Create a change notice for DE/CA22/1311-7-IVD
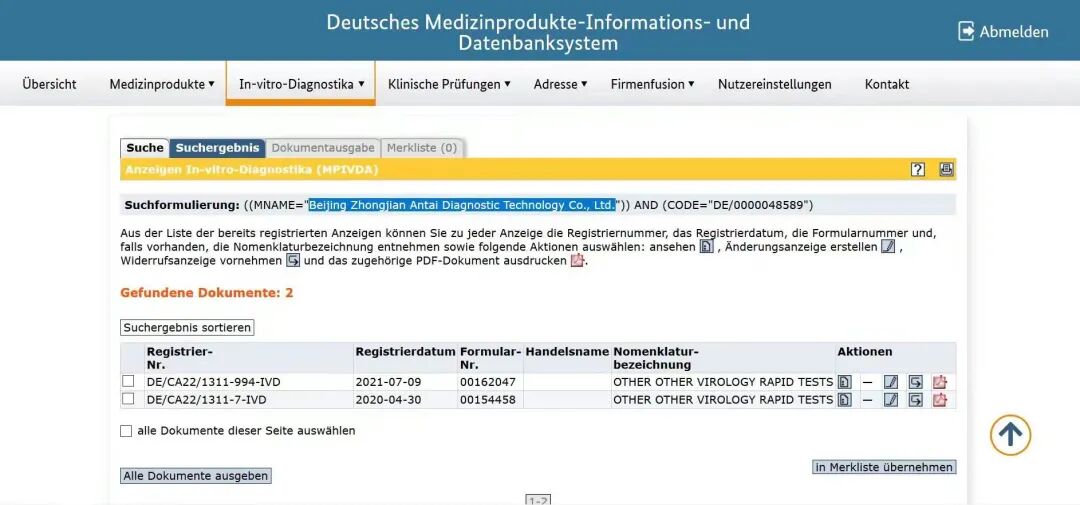The height and width of the screenshot is (505, 1080). [891, 400]
